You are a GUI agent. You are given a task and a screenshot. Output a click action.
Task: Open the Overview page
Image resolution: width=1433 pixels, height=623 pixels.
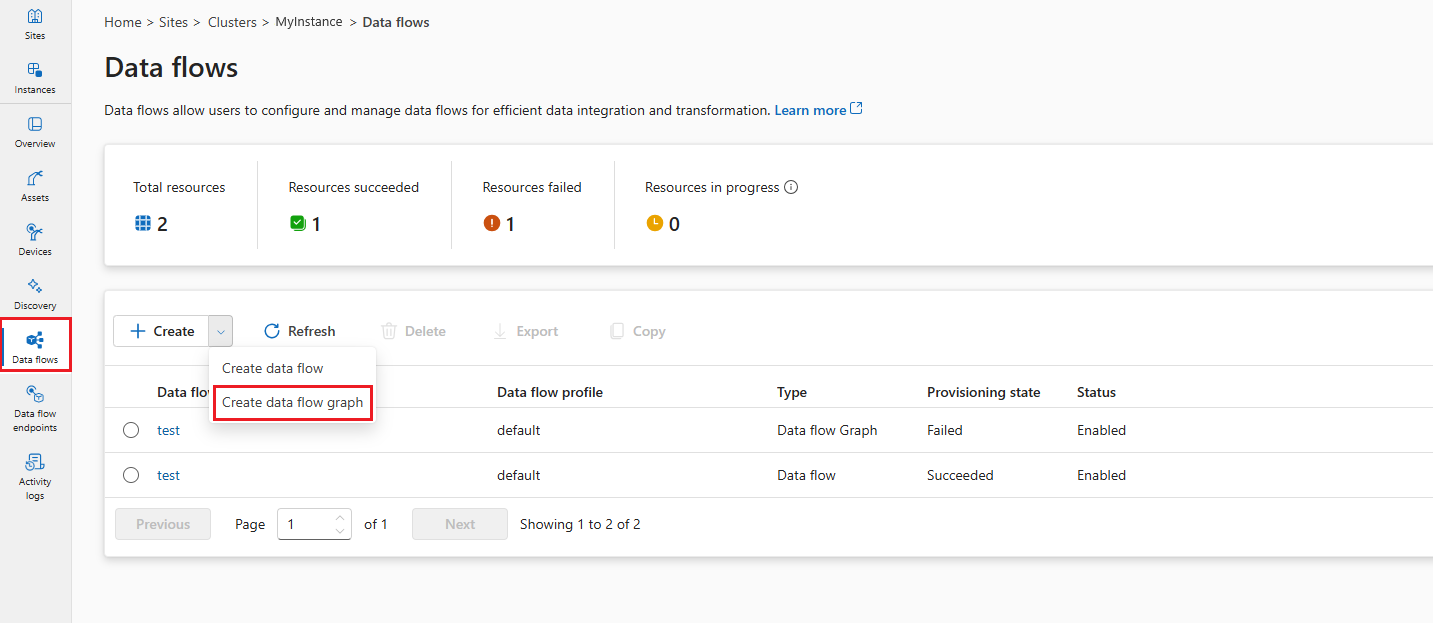[x=34, y=133]
